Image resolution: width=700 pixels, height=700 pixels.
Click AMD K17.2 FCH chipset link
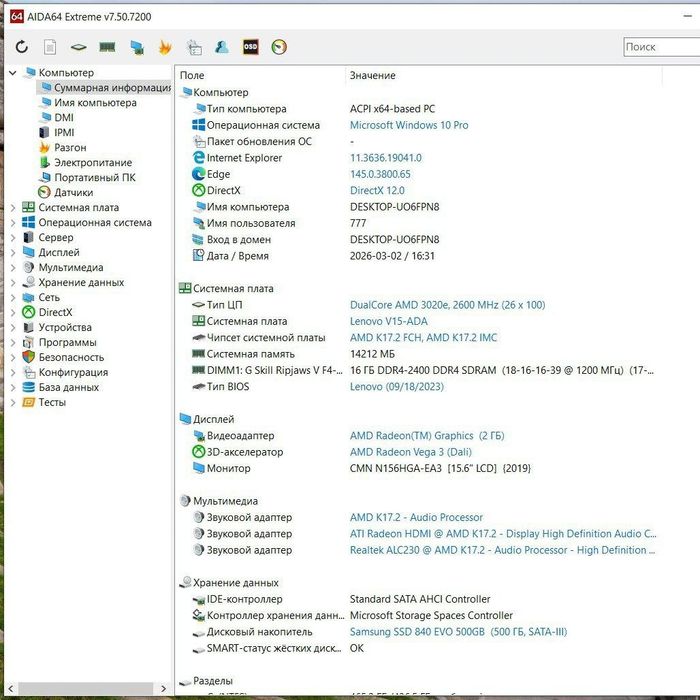pos(423,338)
